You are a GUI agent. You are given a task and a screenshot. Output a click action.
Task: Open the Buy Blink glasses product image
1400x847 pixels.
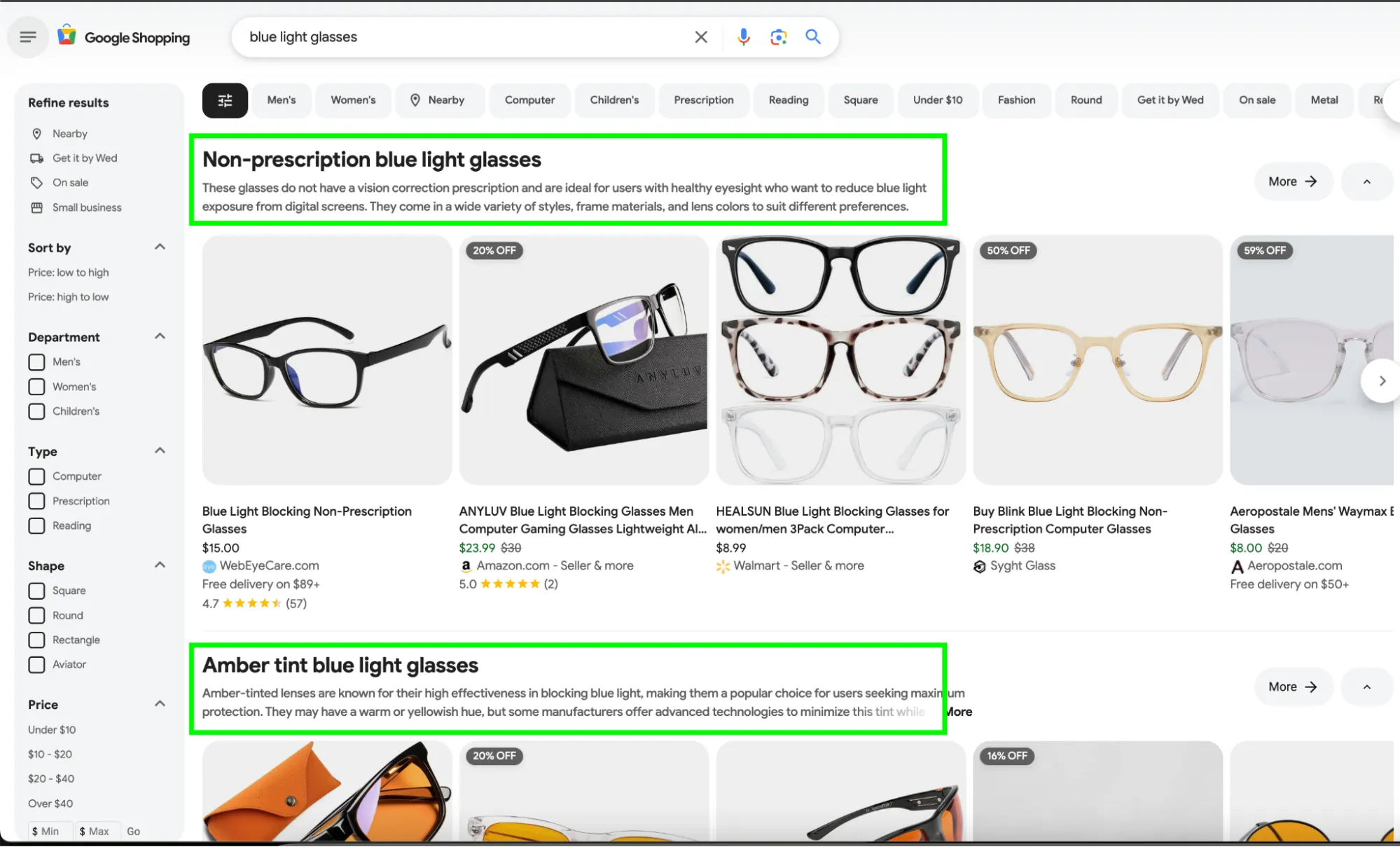1098,360
